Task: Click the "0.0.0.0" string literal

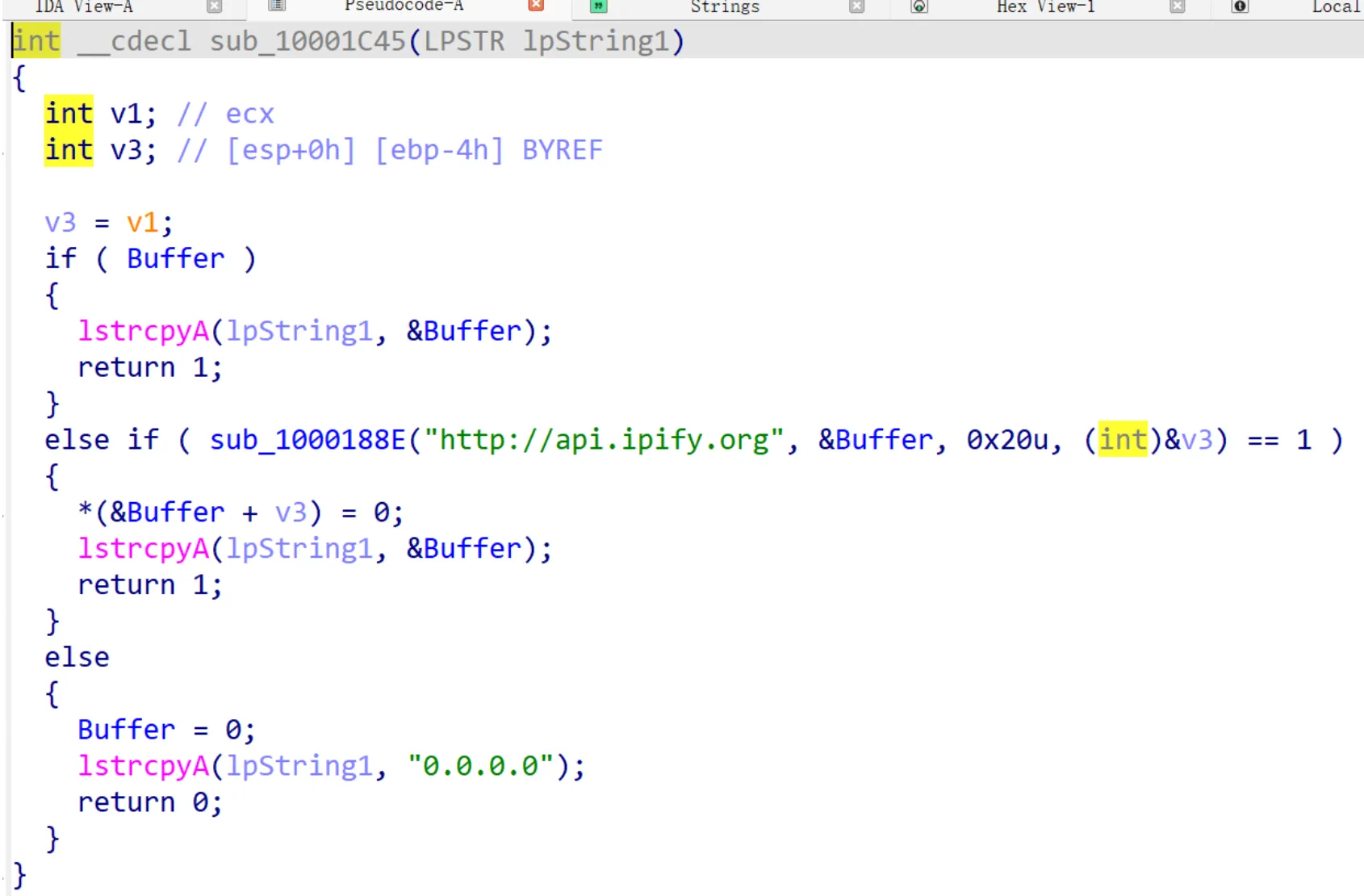Action: point(481,766)
